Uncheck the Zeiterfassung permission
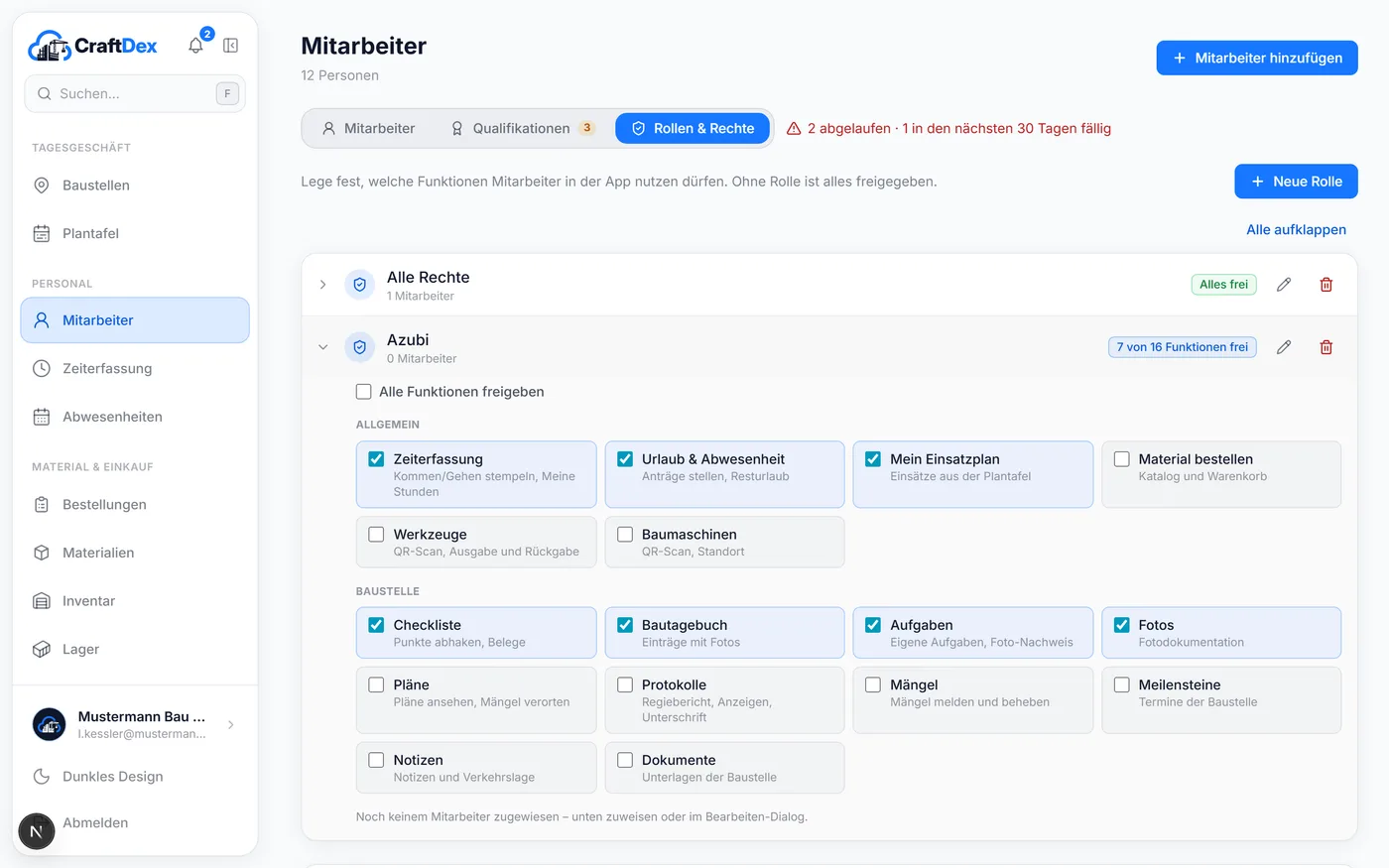This screenshot has height=868, width=1389. pyautogui.click(x=376, y=459)
